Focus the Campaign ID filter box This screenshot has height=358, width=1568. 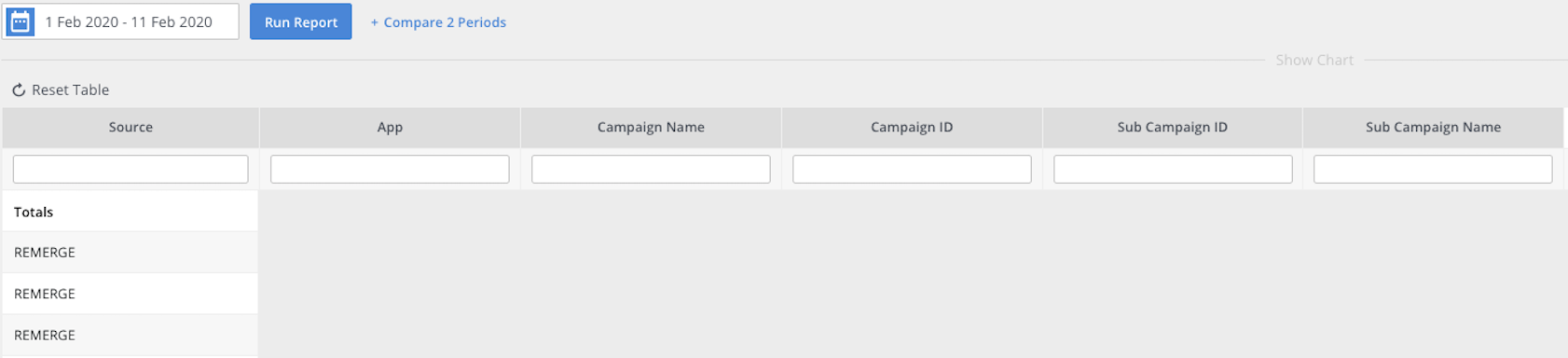point(912,169)
